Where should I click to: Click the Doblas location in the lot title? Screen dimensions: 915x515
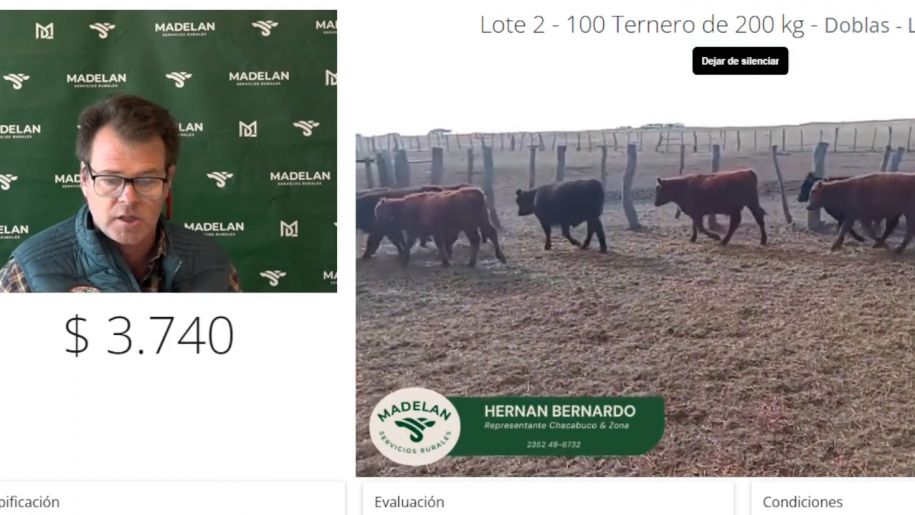857,26
